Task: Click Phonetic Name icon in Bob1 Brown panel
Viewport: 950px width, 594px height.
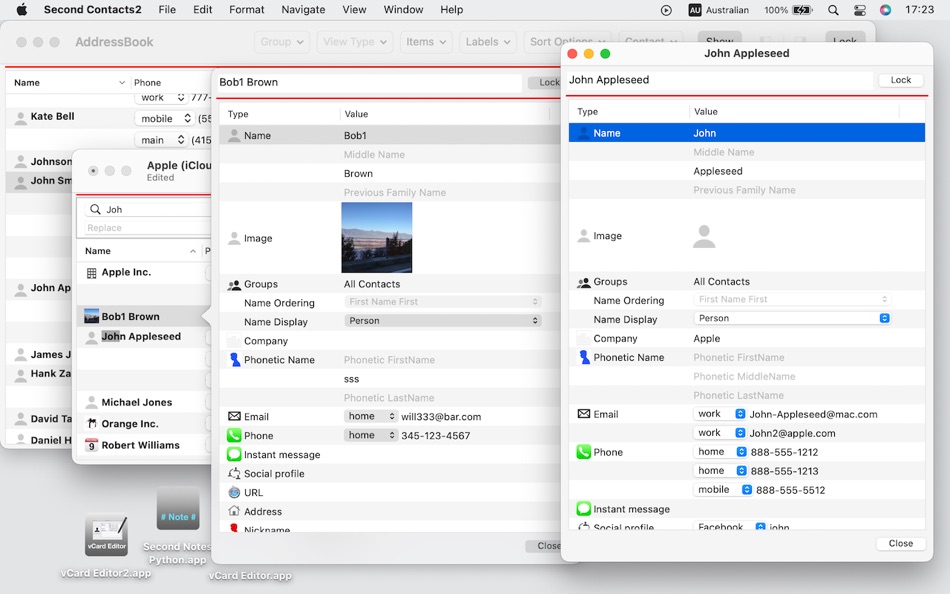Action: pos(234,359)
